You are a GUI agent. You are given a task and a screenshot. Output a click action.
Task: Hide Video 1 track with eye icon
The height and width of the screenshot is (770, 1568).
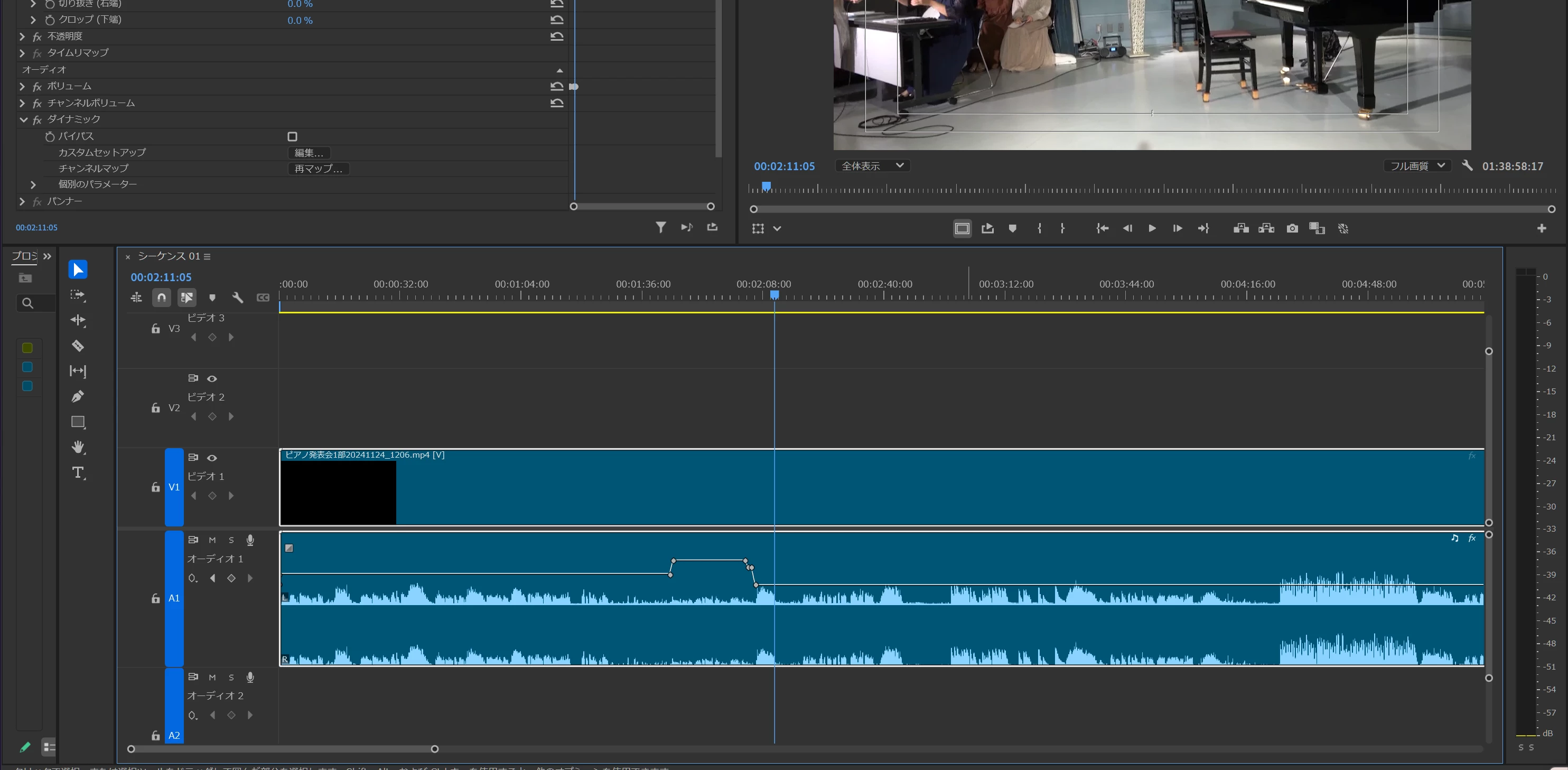(212, 458)
